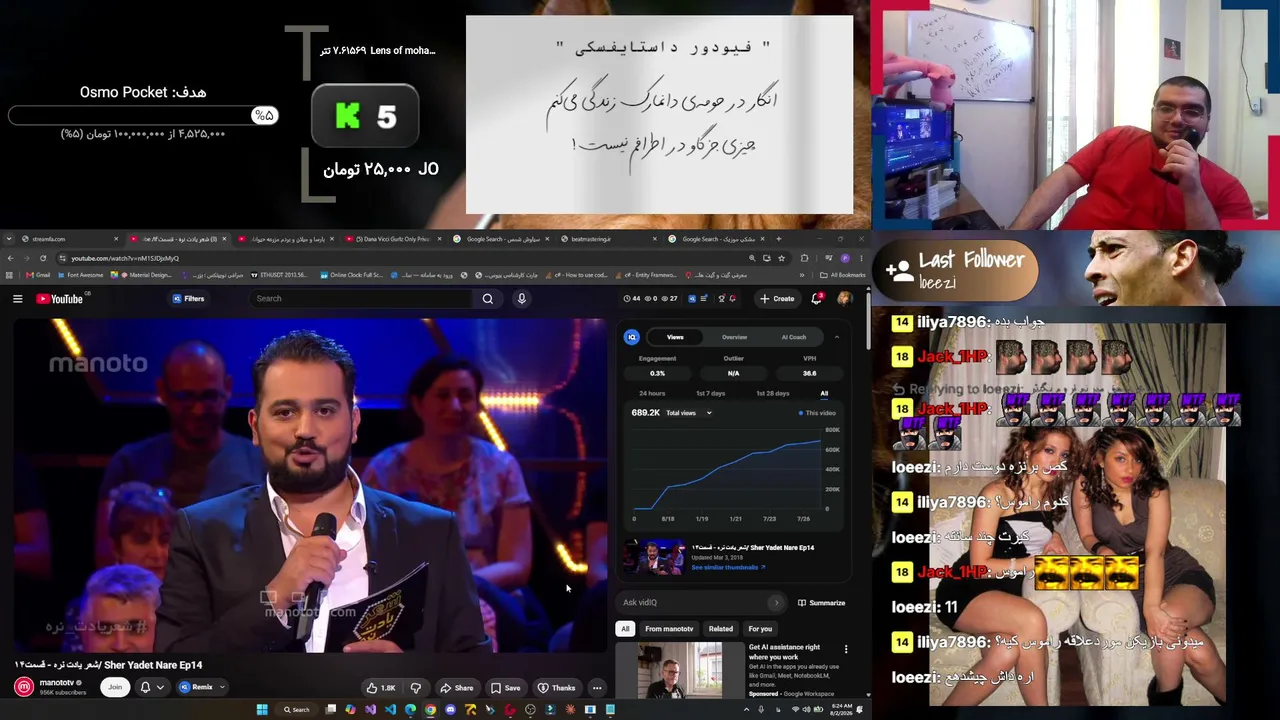Switch to the Dana Vicci browser tab
The width and height of the screenshot is (1280, 720).
[x=392, y=239]
